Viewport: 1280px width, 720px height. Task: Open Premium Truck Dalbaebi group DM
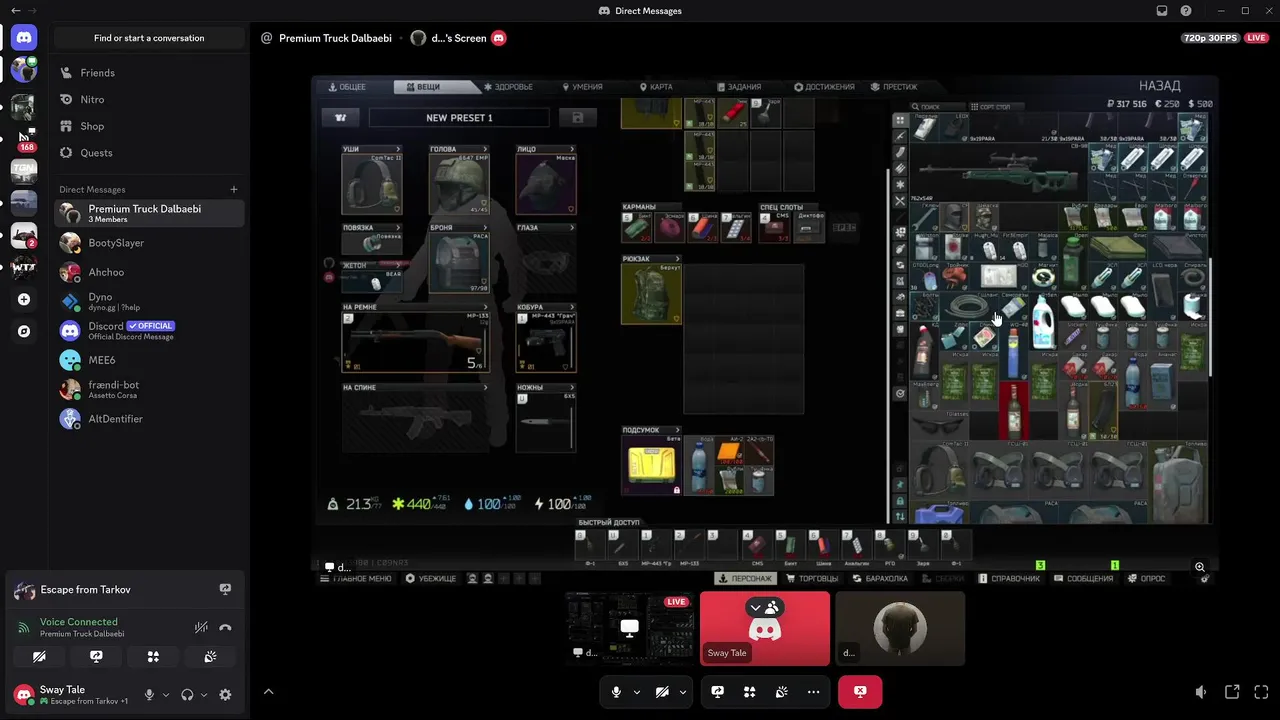point(149,213)
